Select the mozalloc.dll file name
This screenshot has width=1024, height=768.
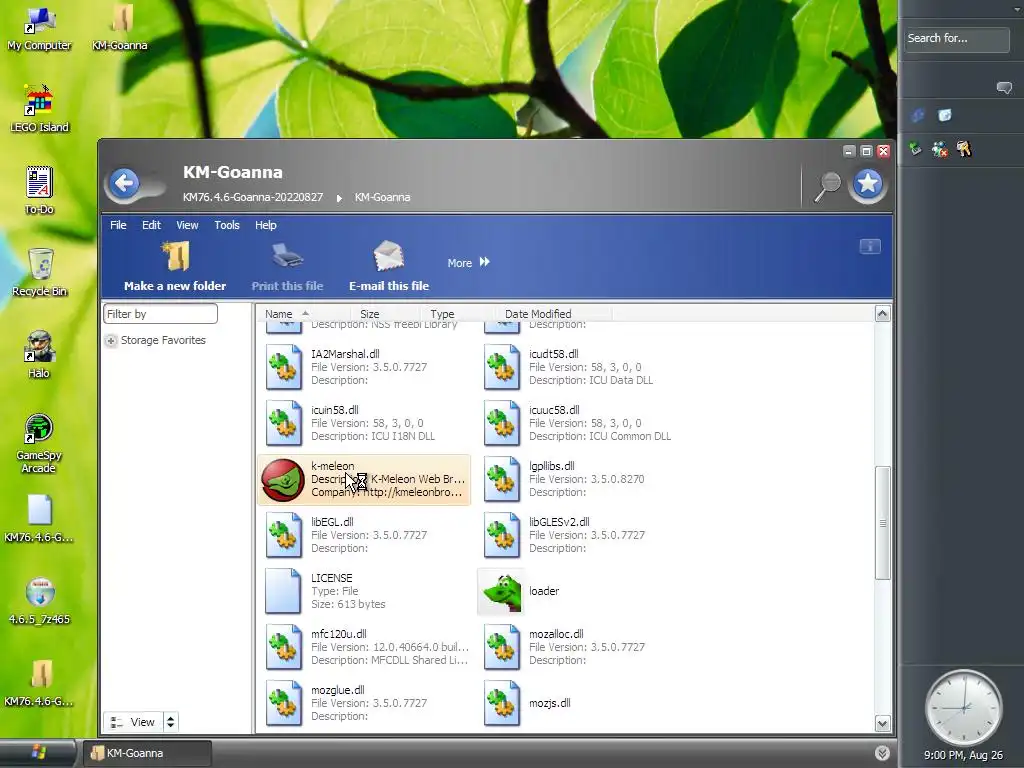point(556,634)
